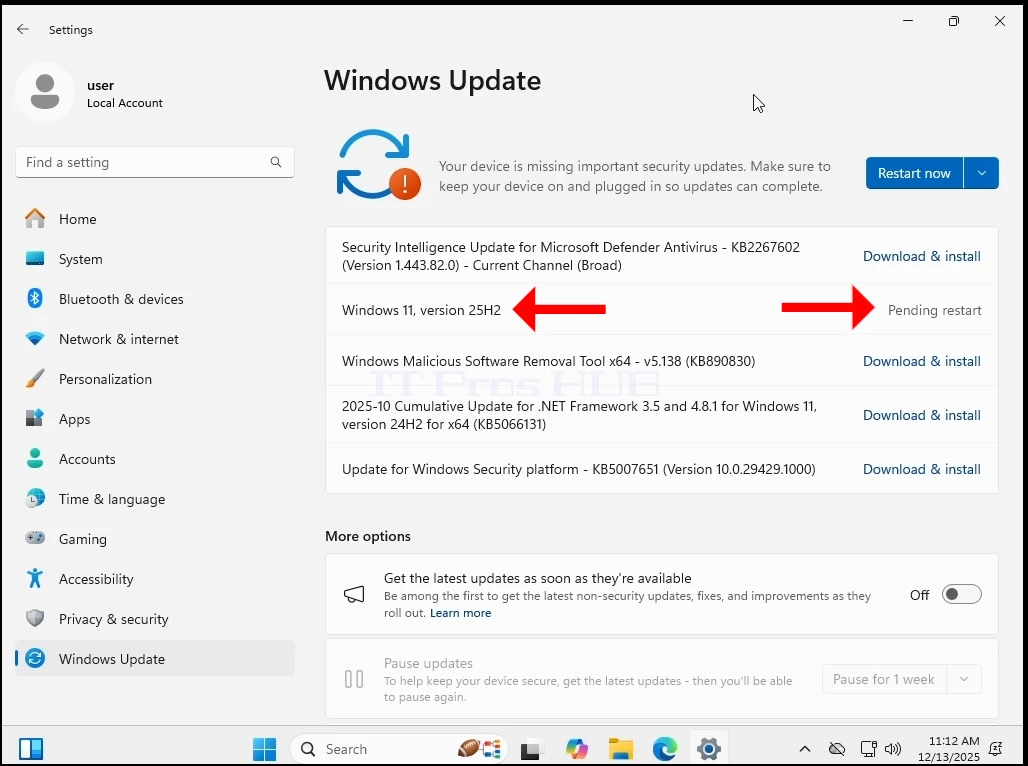Screen dimensions: 1028x766
Task: Click the Network & internet Wi-Fi icon
Action: tap(35, 339)
